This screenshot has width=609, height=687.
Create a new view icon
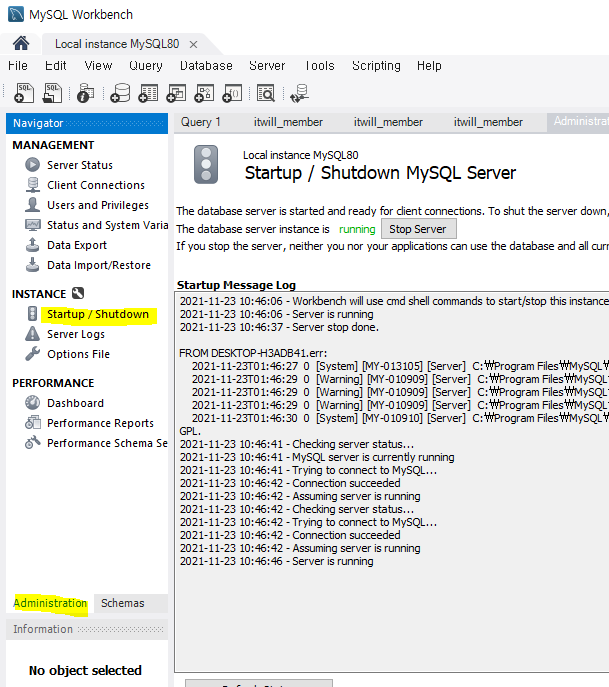176,93
